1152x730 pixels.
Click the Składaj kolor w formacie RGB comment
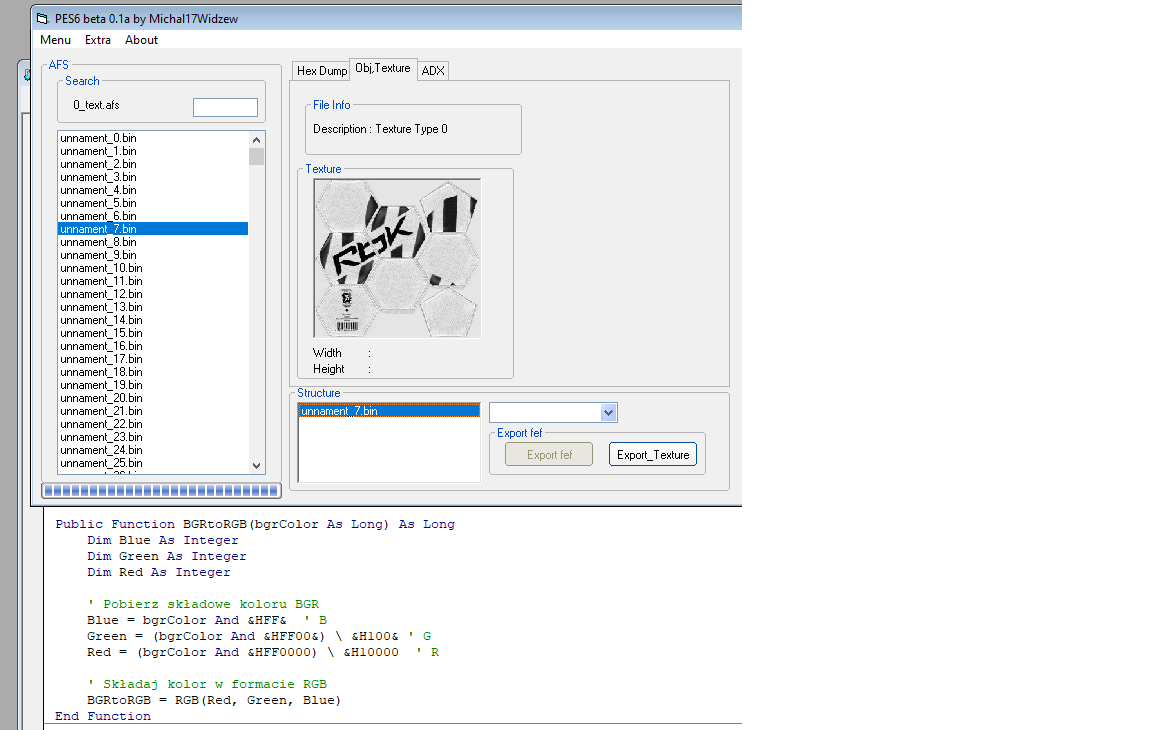(207, 684)
